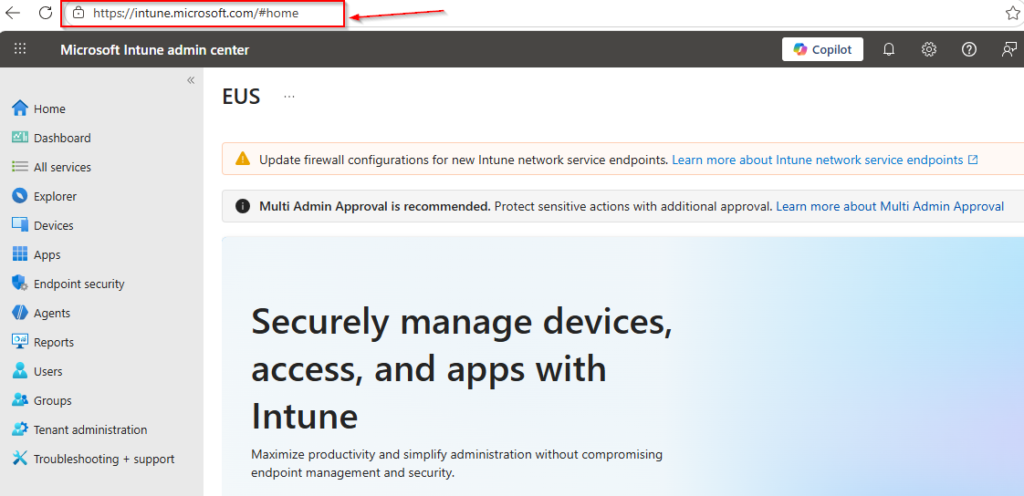Click the Apps grid icon

click(20, 255)
